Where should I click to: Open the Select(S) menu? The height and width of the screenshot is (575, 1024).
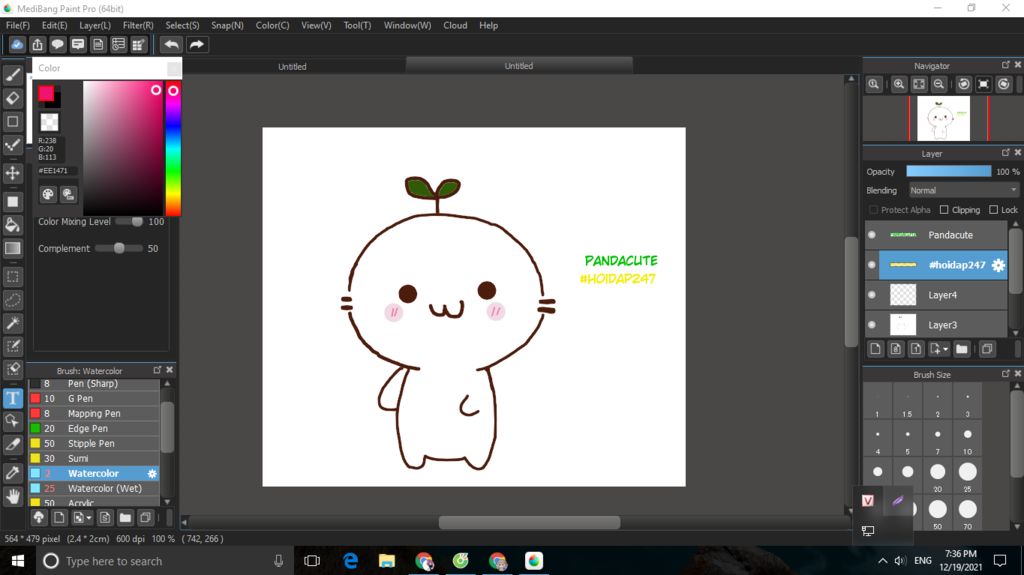[182, 25]
